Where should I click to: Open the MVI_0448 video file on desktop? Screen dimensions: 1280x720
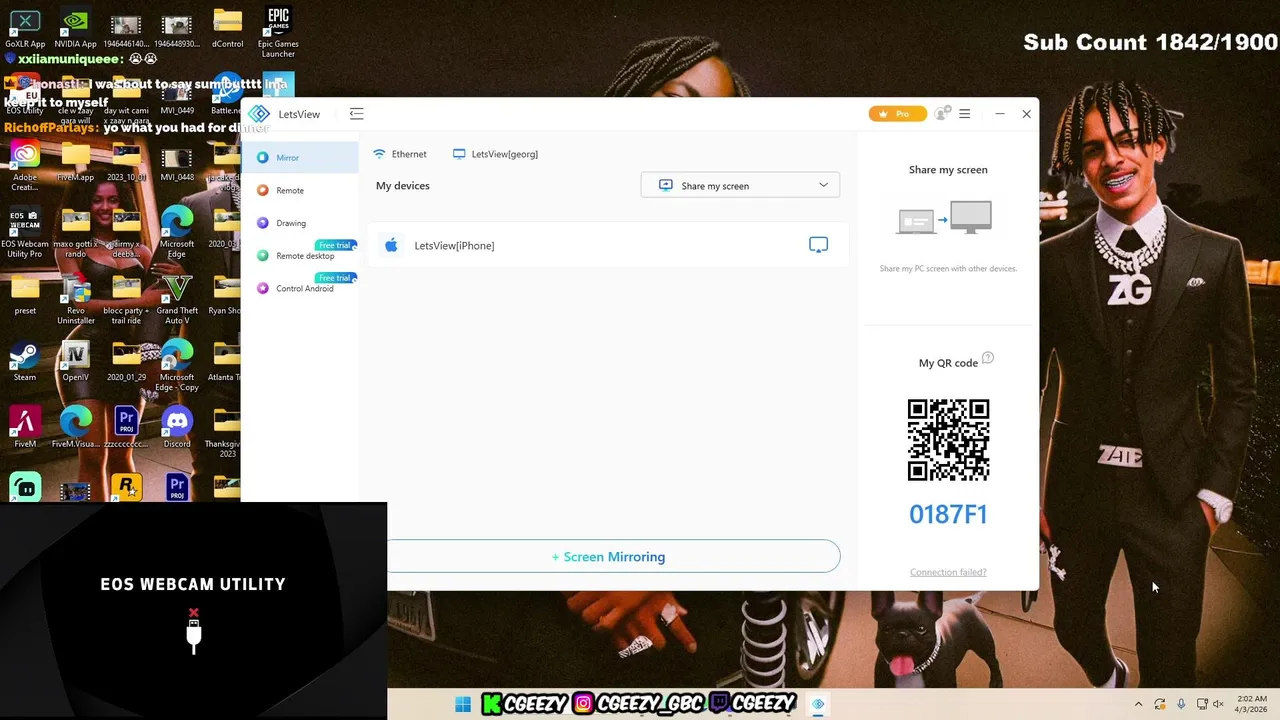tap(177, 163)
